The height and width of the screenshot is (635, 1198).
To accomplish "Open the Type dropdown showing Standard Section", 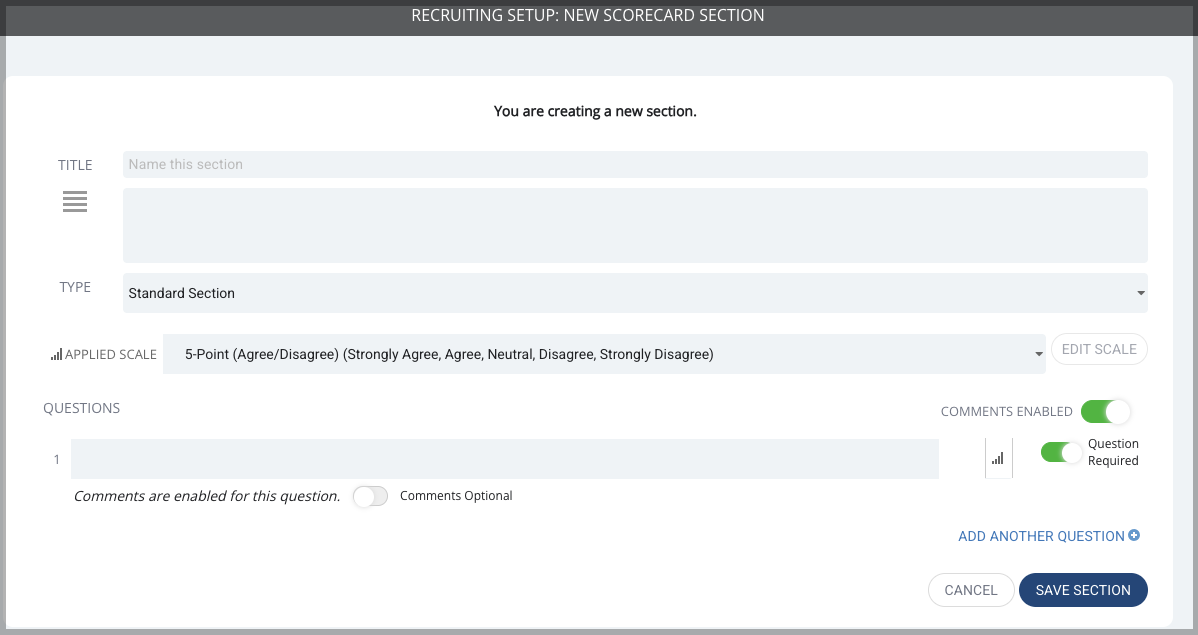I will coord(635,293).
